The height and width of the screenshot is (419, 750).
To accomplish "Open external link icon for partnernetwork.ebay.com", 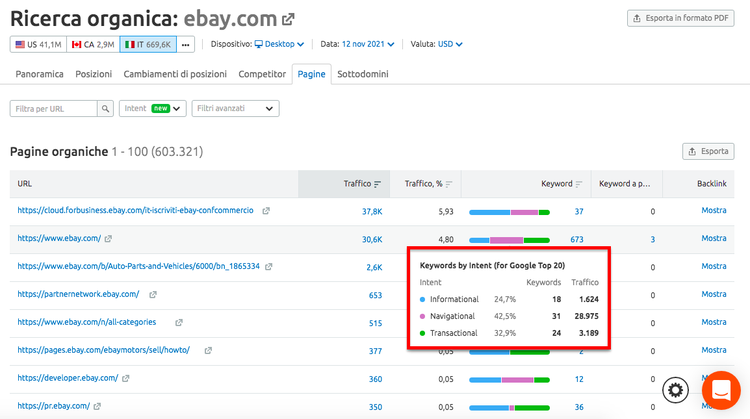I will 153,294.
